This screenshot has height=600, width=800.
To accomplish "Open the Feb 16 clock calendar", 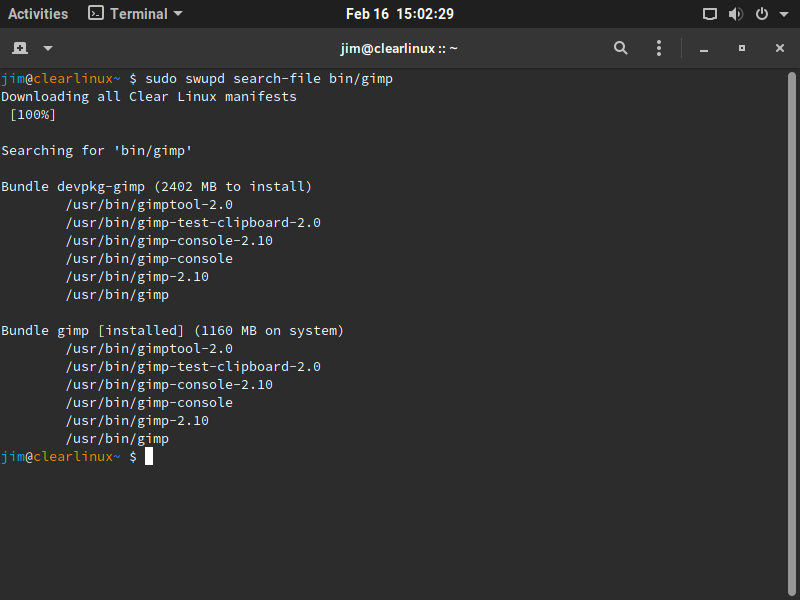I will (400, 14).
